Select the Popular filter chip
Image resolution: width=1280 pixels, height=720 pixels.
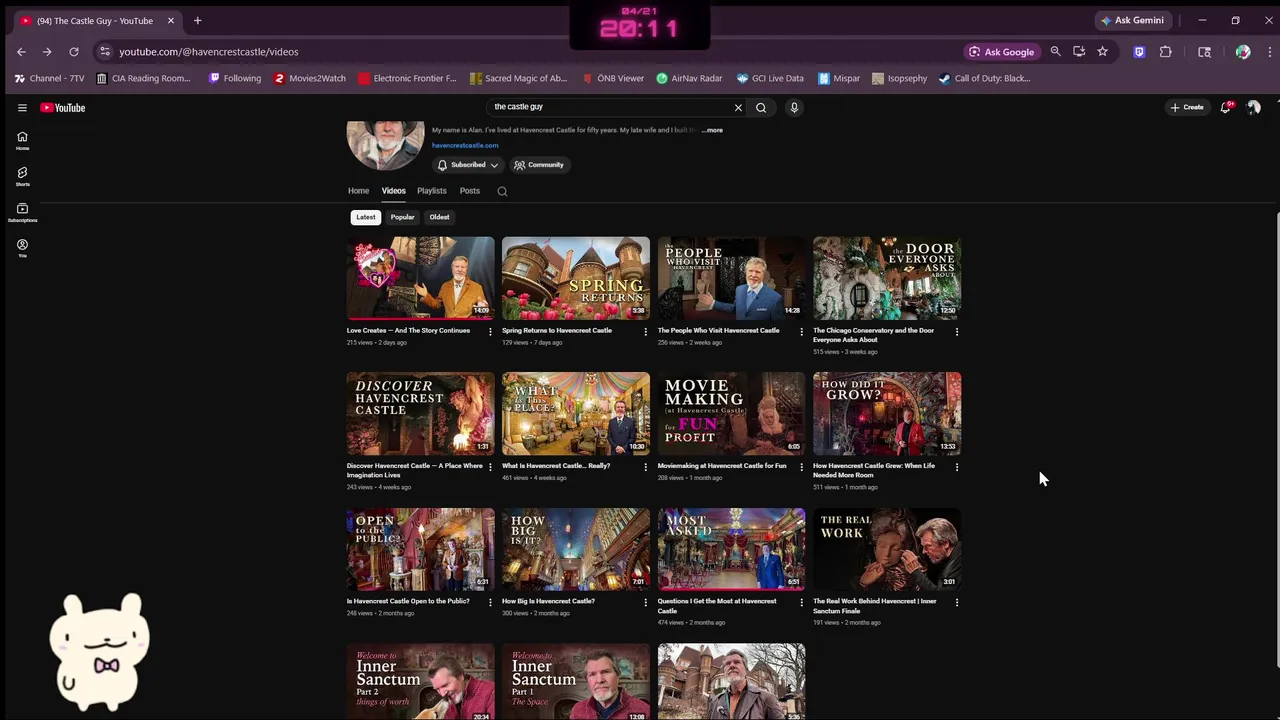pyautogui.click(x=402, y=217)
